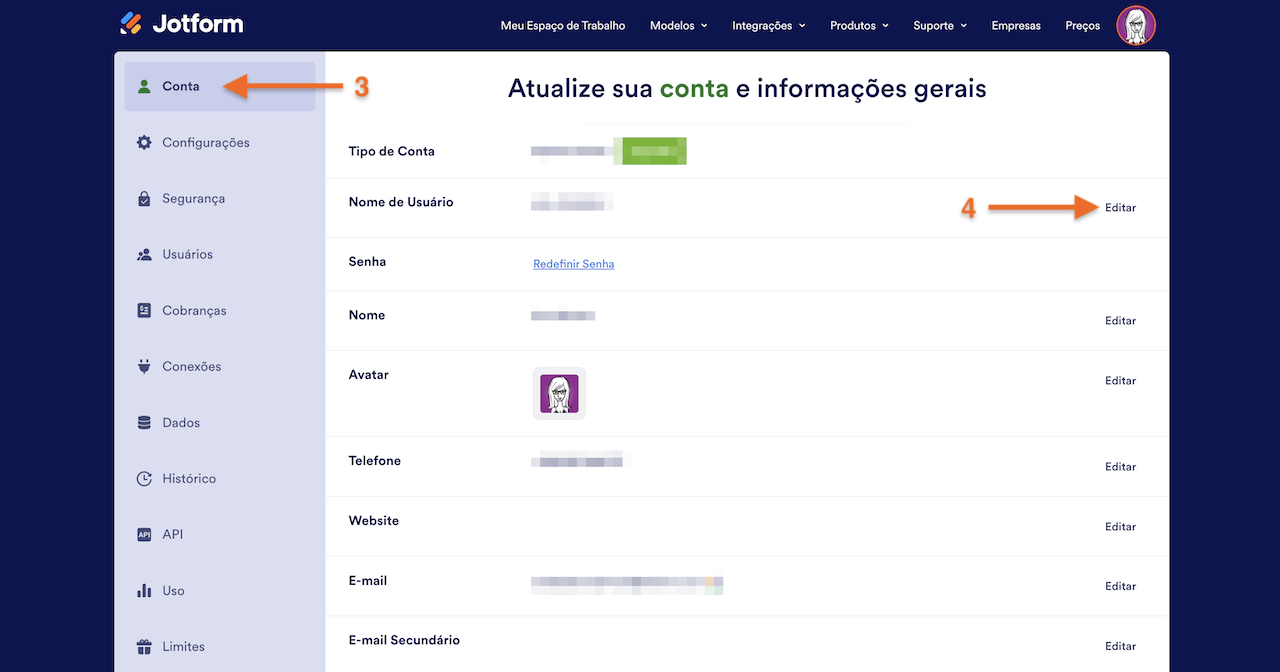Viewport: 1280px width, 672px height.
Task: Click the profile avatar in the top corner
Action: click(x=1136, y=25)
